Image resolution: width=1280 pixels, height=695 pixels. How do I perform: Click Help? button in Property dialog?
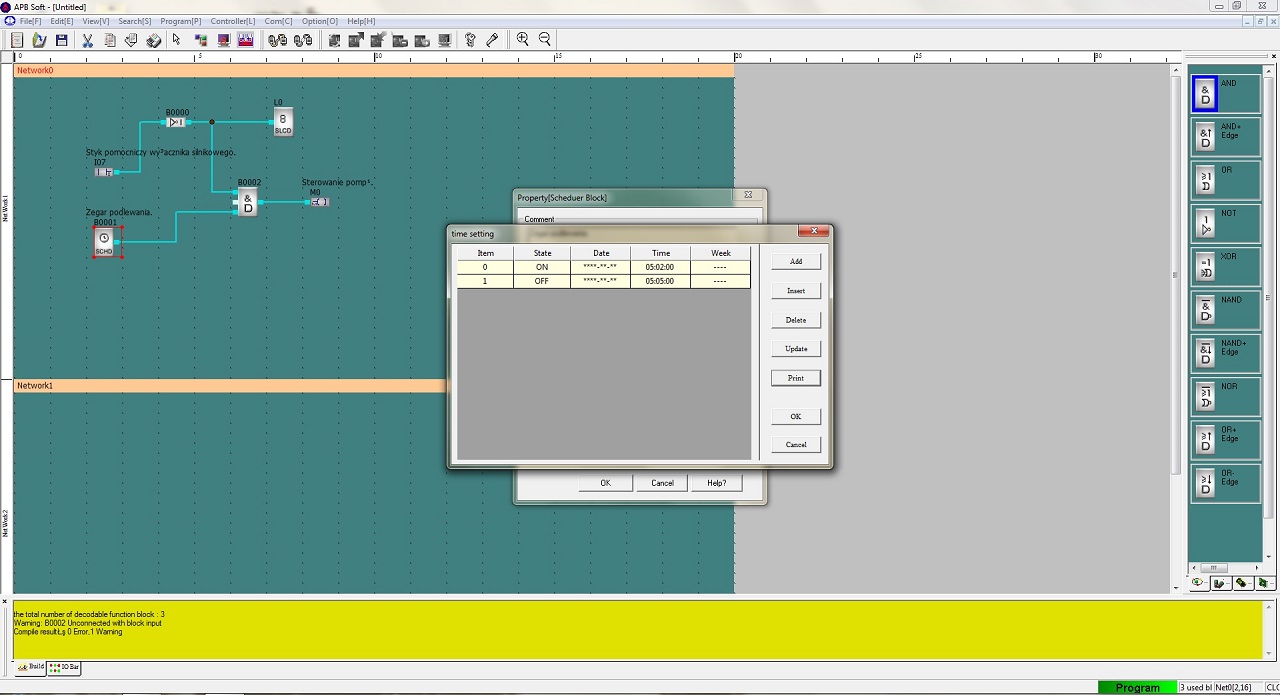coord(717,483)
